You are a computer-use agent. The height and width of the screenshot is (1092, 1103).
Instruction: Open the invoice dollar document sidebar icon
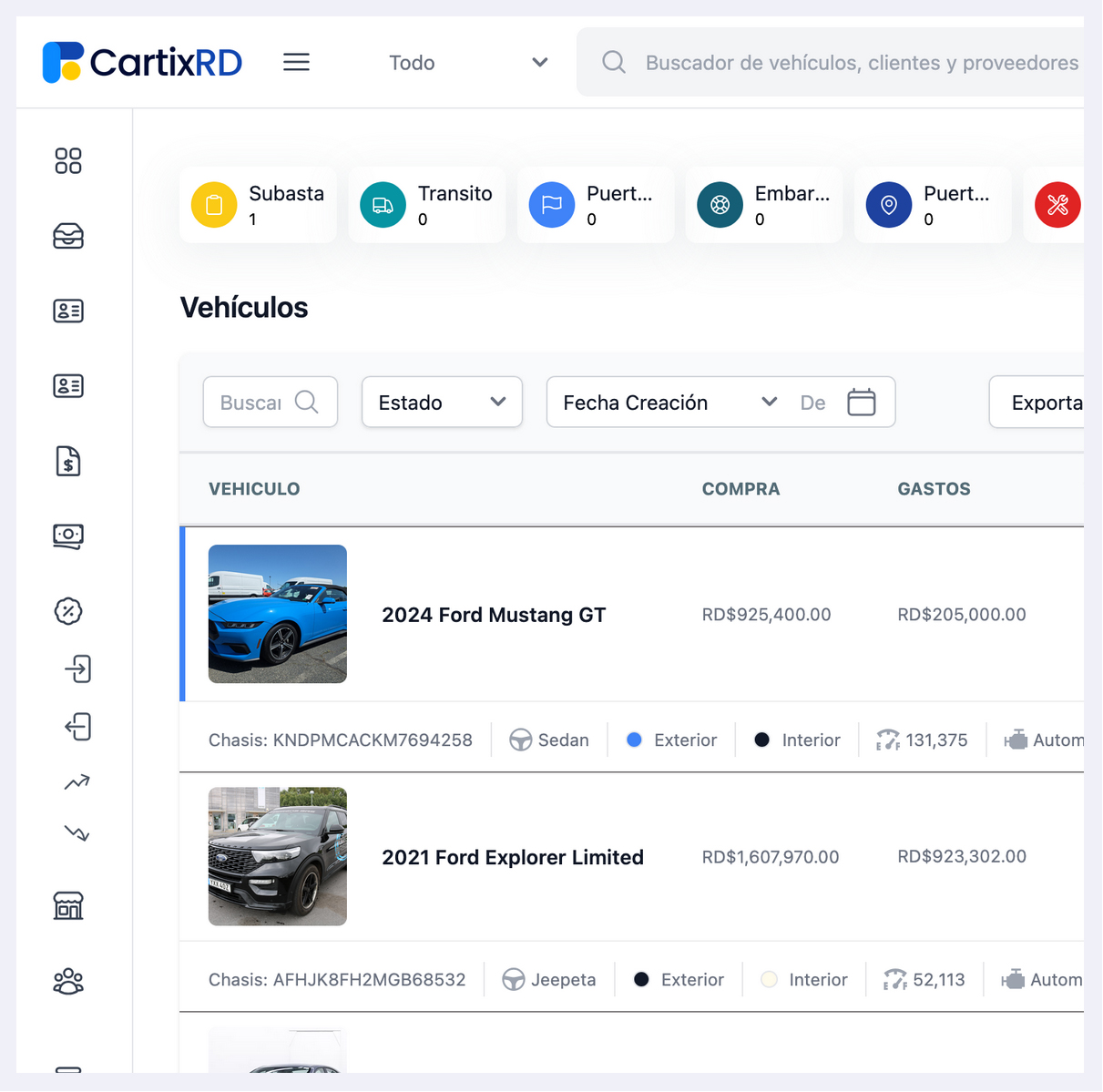[68, 461]
